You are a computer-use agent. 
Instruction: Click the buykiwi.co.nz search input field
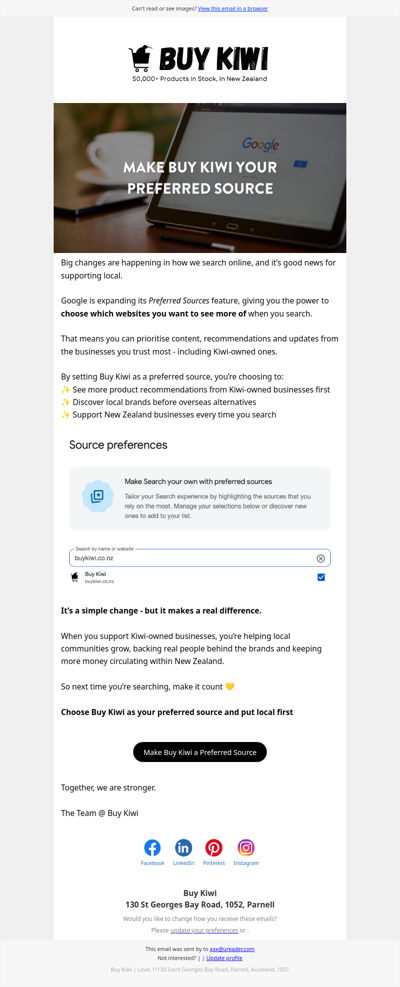(200, 558)
